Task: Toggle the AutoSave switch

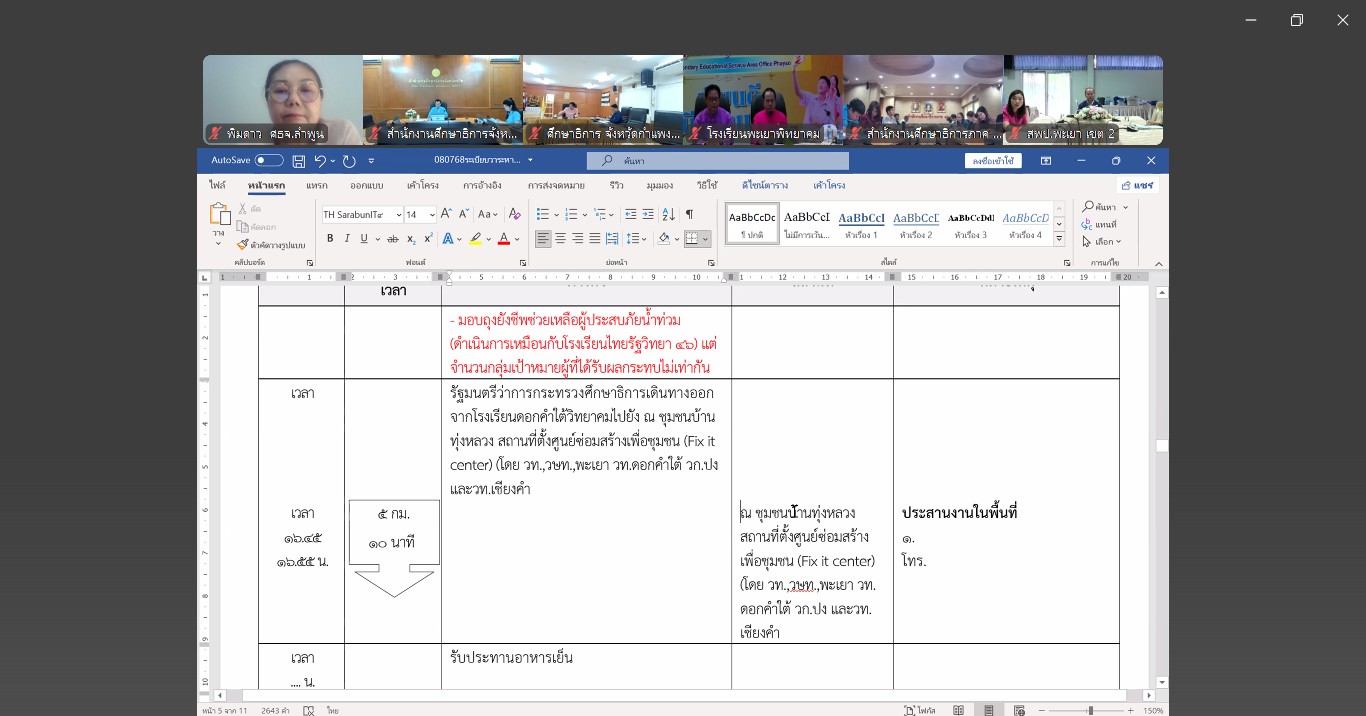Action: point(268,160)
